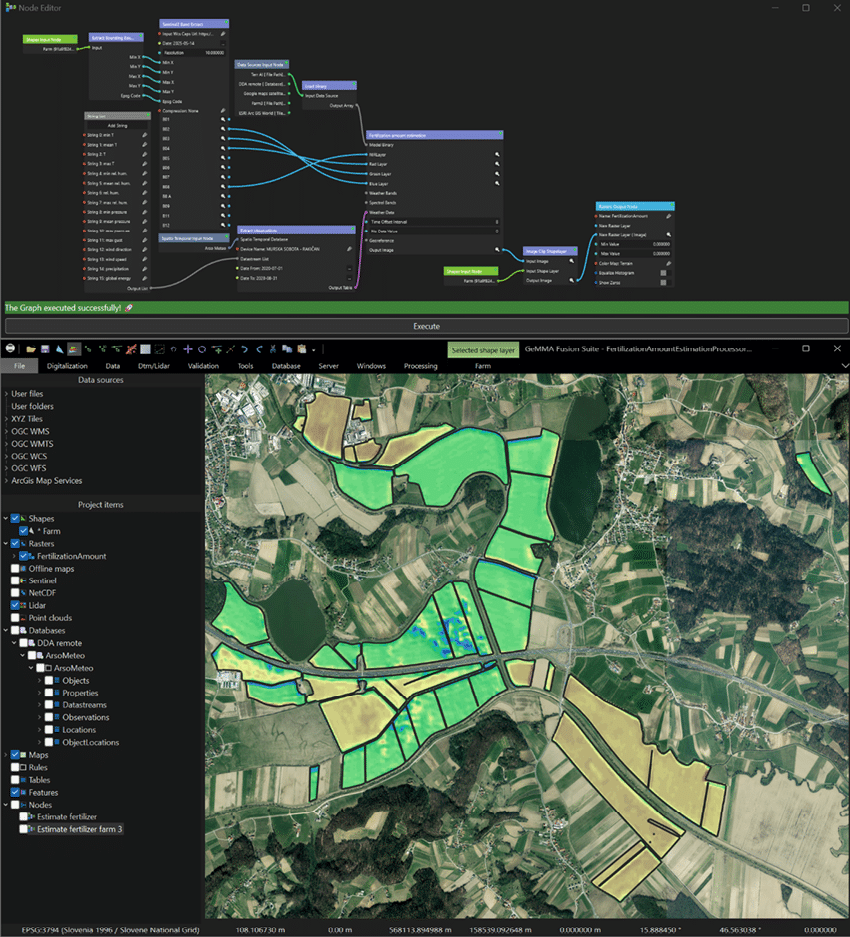This screenshot has height=937, width=850.
Task: Click Color Map Terrain edit pencil icon
Action: point(667,264)
